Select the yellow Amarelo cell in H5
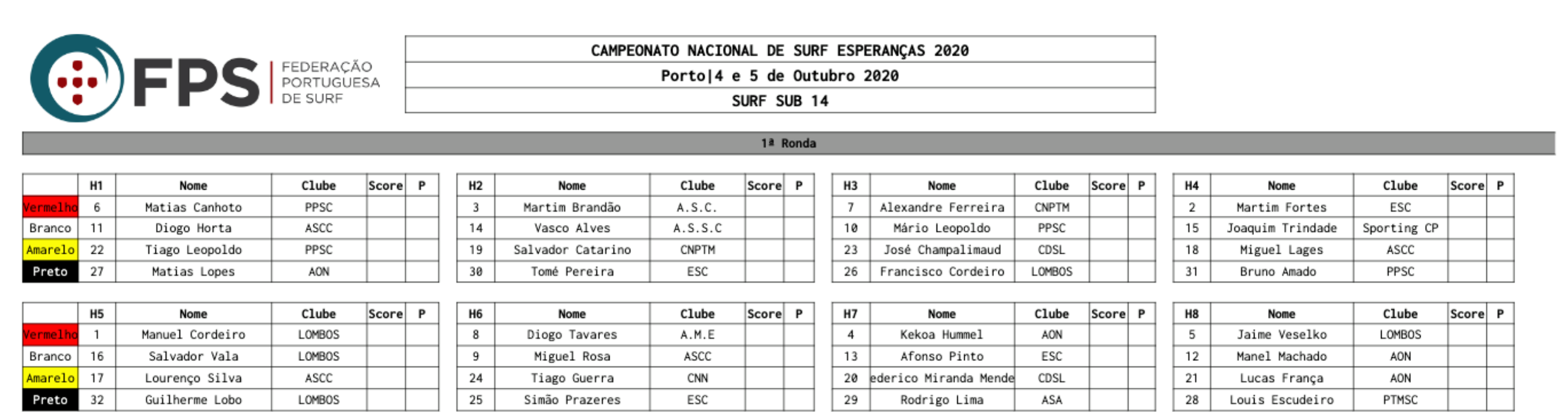The image size is (1568, 412). [x=51, y=377]
